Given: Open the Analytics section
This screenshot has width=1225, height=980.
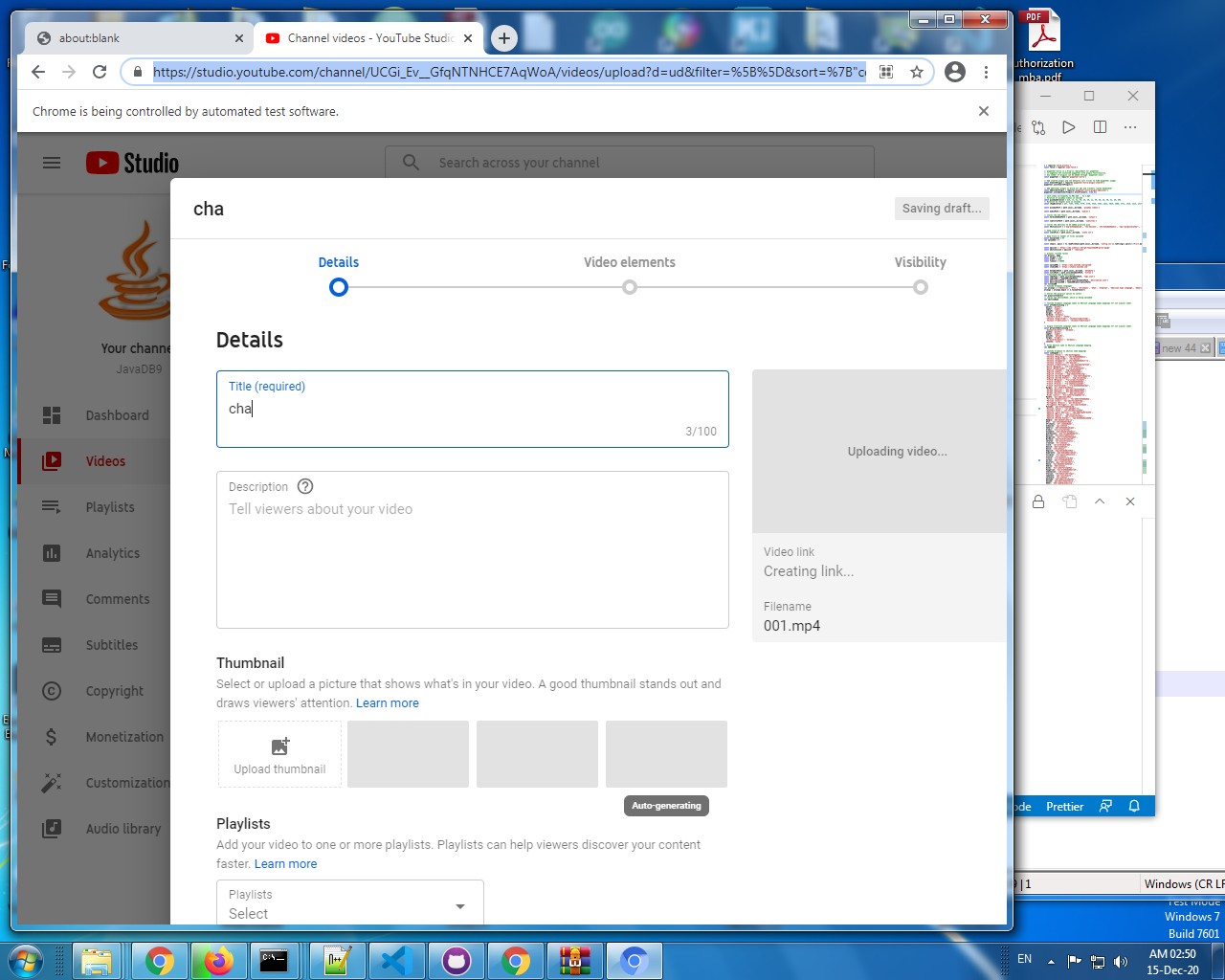Looking at the screenshot, I should tap(112, 553).
